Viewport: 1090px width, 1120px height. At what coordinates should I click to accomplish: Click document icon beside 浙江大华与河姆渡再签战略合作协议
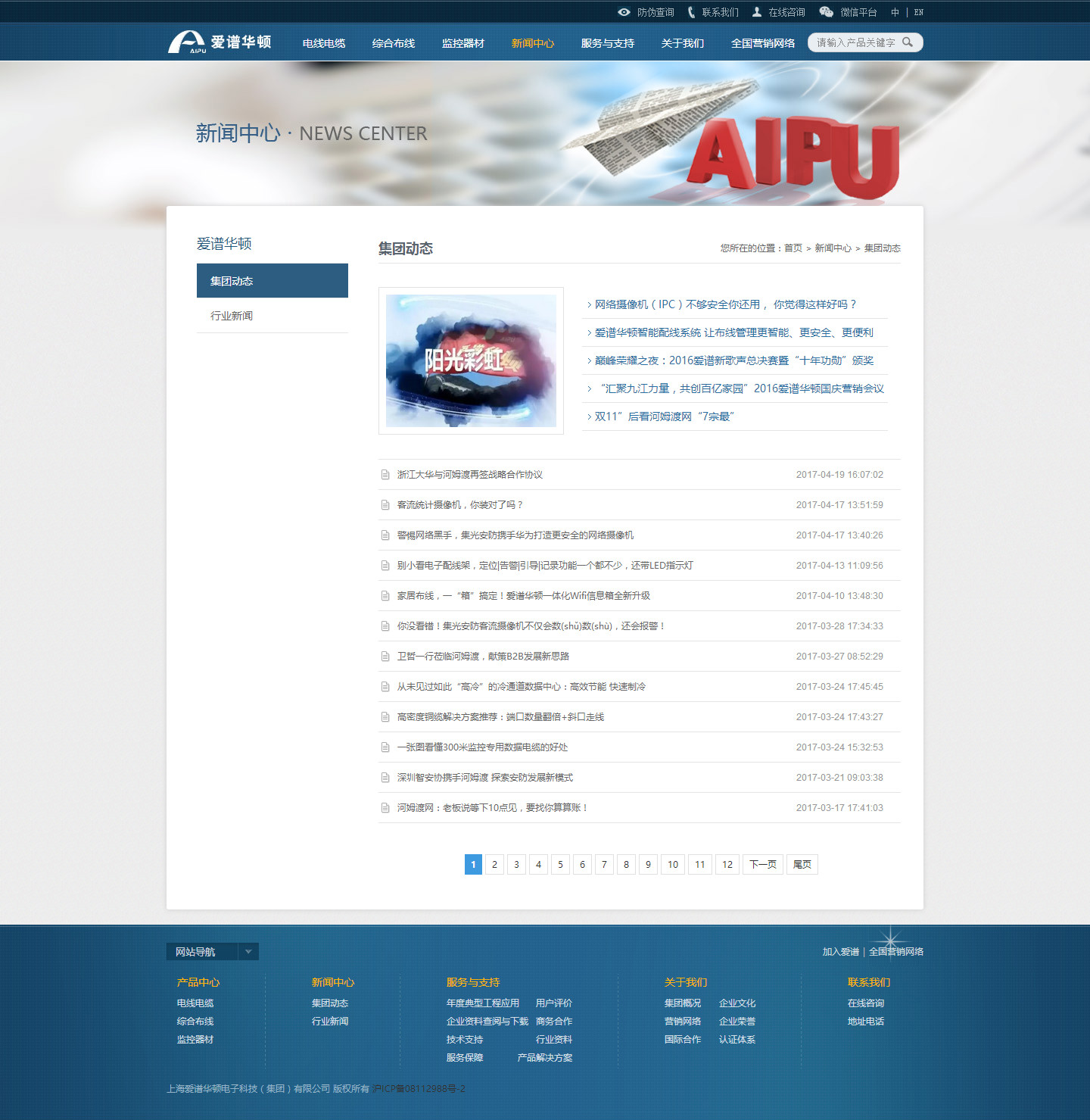pos(385,475)
